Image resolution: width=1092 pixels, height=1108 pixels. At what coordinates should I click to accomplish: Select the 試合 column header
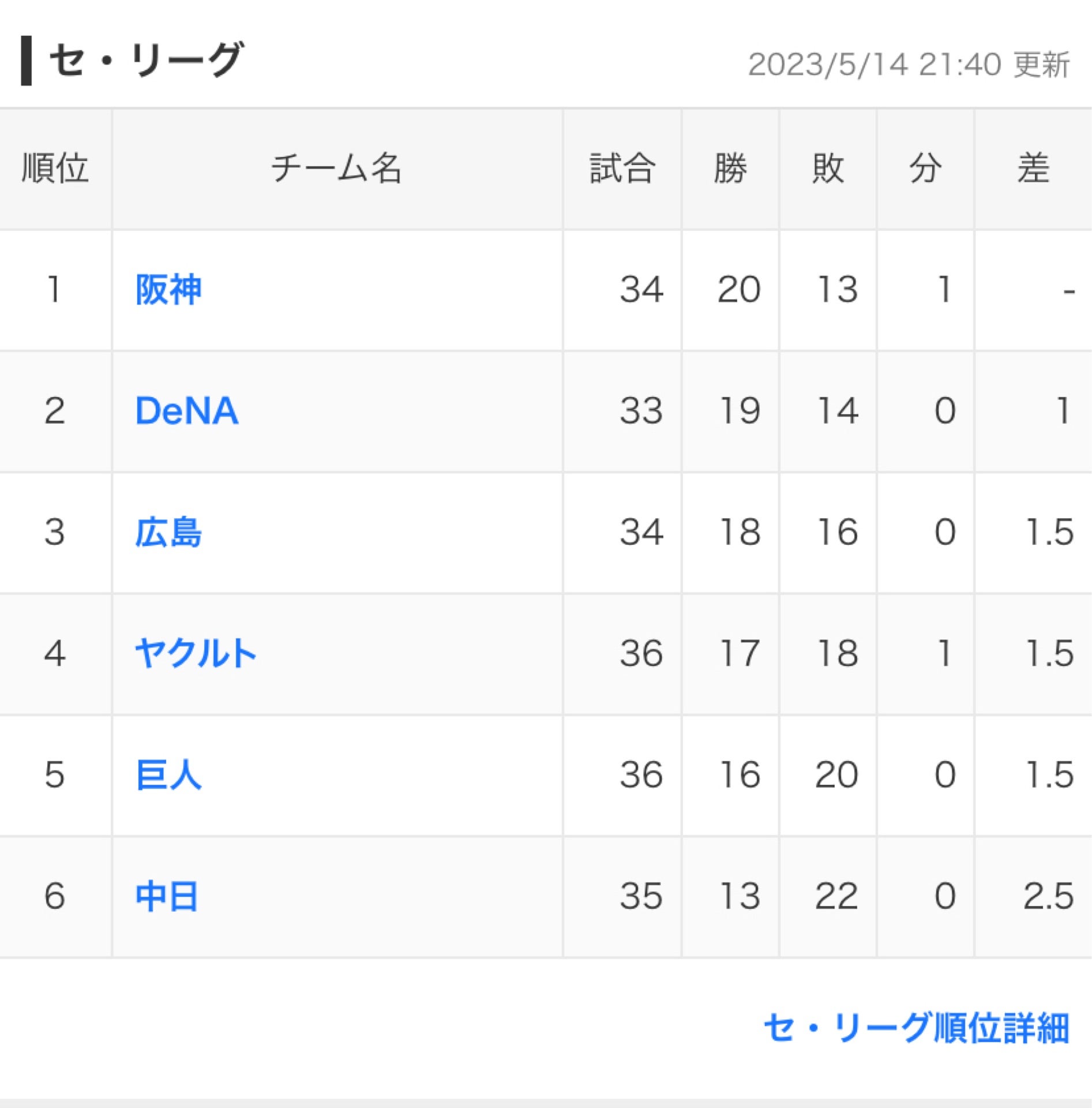click(622, 169)
